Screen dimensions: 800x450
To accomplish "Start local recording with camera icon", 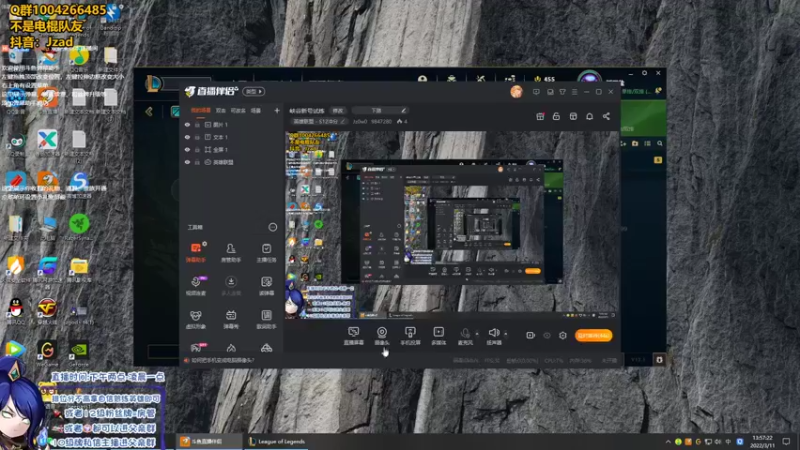I will [530, 335].
